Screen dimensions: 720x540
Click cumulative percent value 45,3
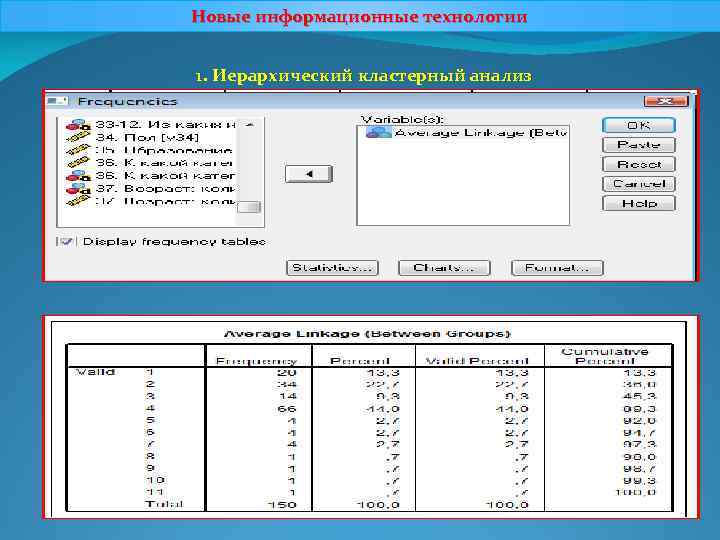(x=640, y=396)
